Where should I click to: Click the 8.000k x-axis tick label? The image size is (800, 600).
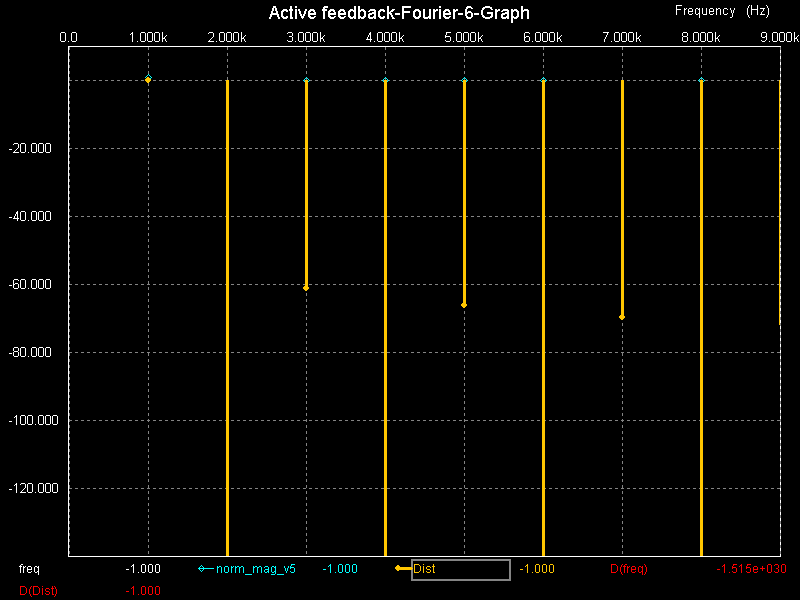701,38
